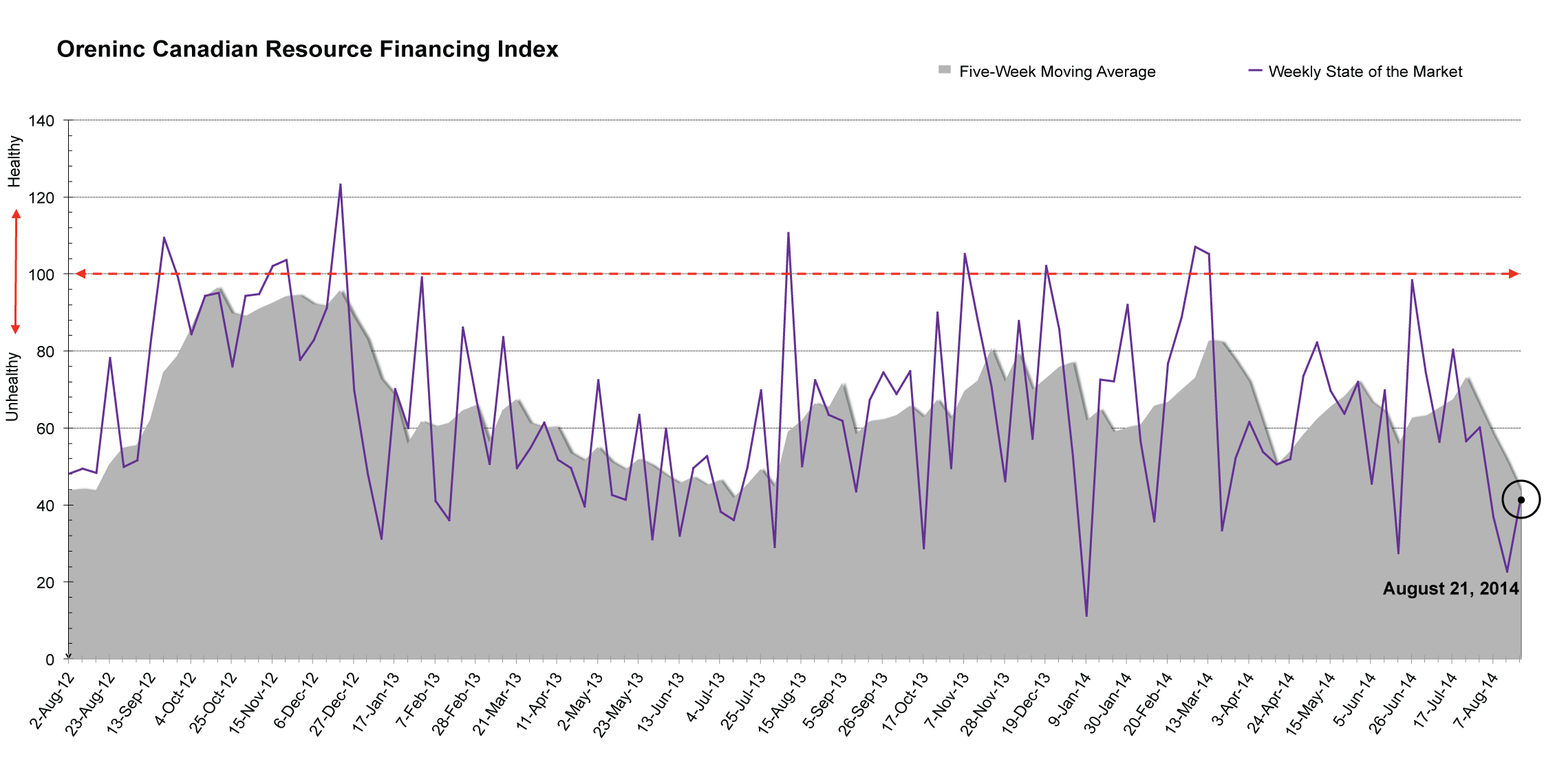Click the 13-Jun-13 date label

coord(661,703)
